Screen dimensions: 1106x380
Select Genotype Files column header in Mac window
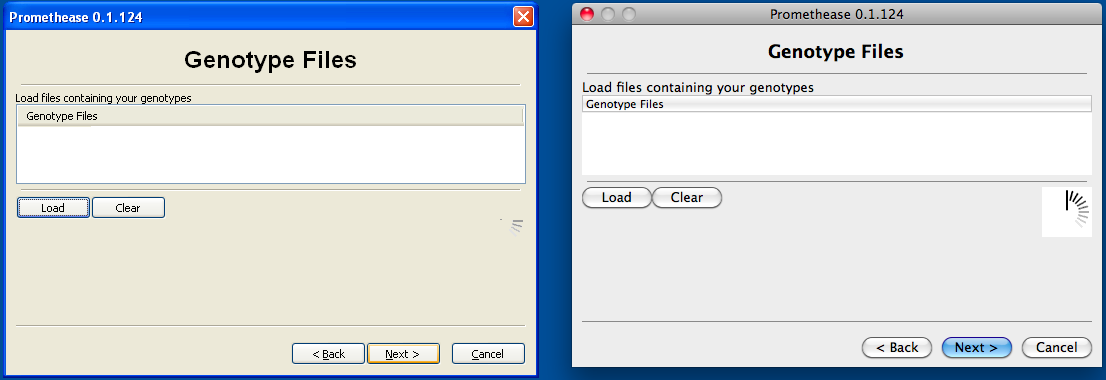(x=837, y=104)
